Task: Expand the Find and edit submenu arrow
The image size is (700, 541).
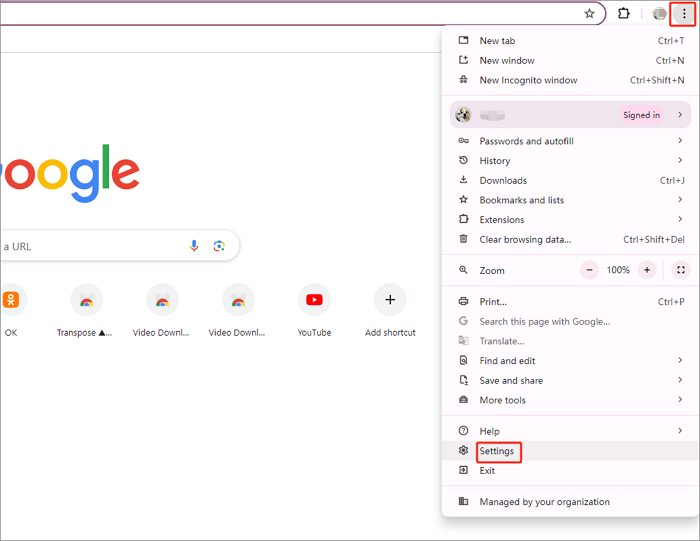Action: [x=680, y=360]
